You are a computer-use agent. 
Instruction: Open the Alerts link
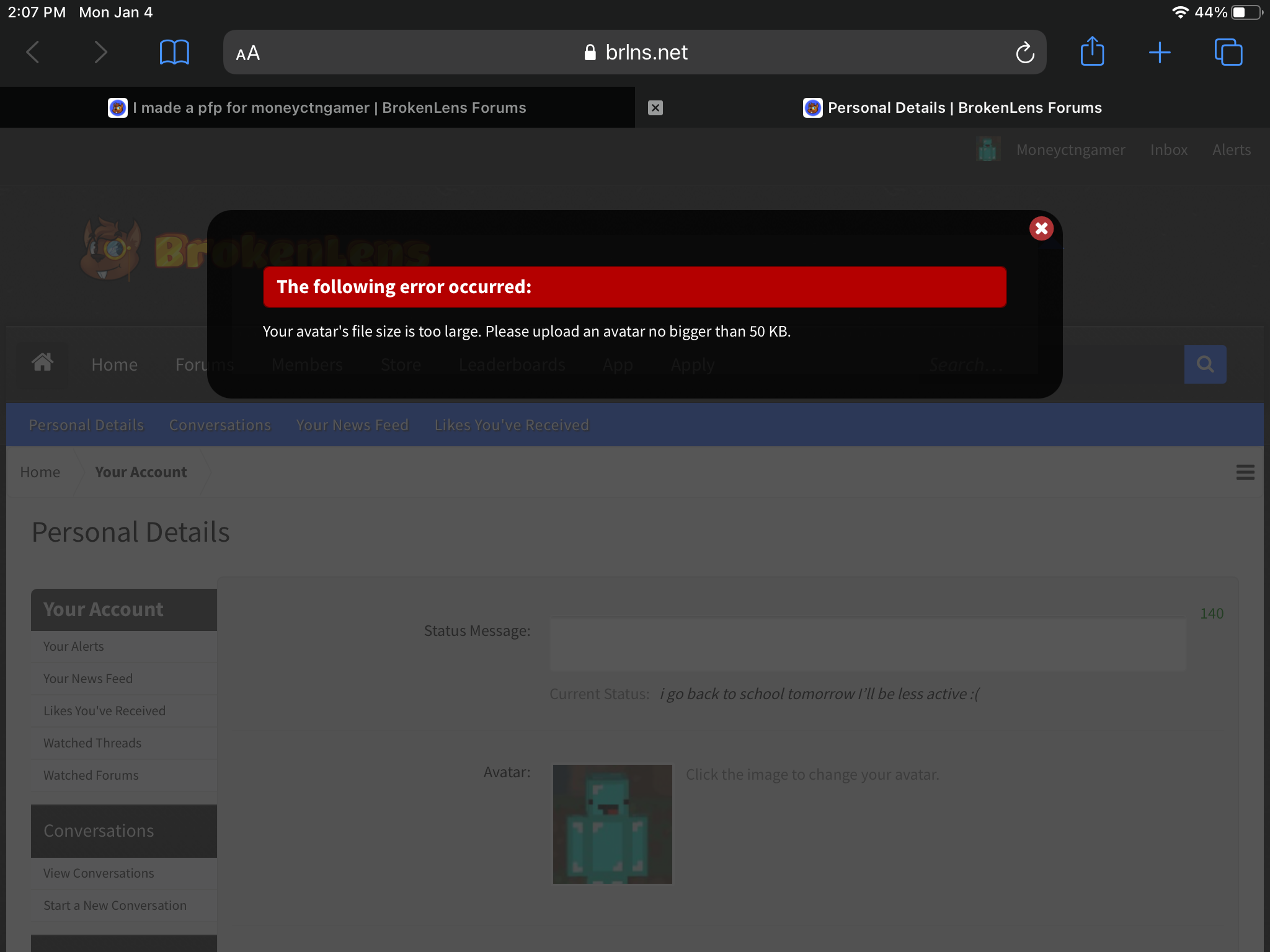tap(1232, 150)
